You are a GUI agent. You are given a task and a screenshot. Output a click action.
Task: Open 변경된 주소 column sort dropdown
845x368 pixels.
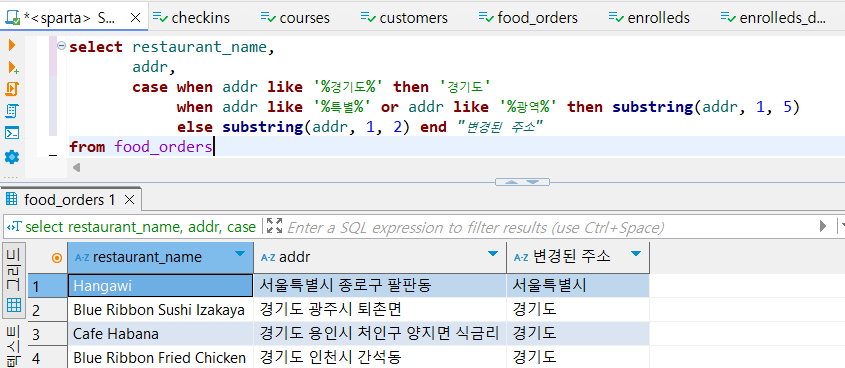[x=636, y=254]
